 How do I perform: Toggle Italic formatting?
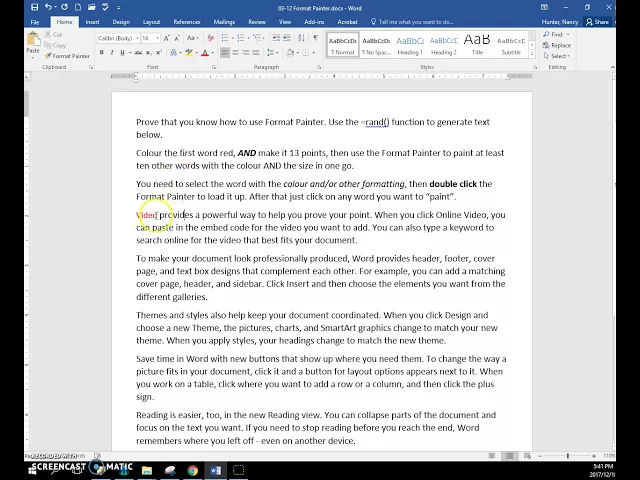[112, 53]
